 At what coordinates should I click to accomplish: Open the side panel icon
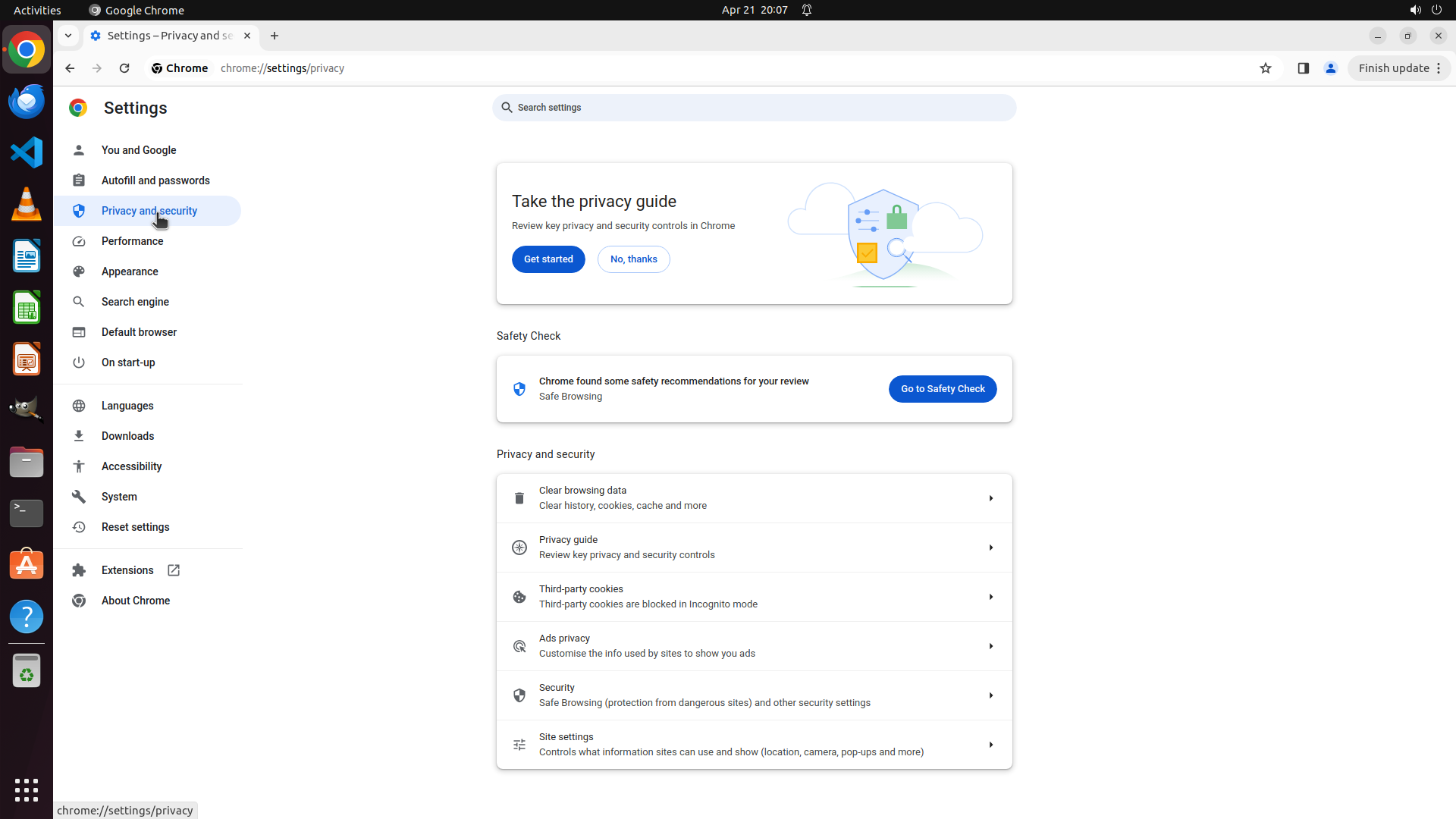point(1303,68)
